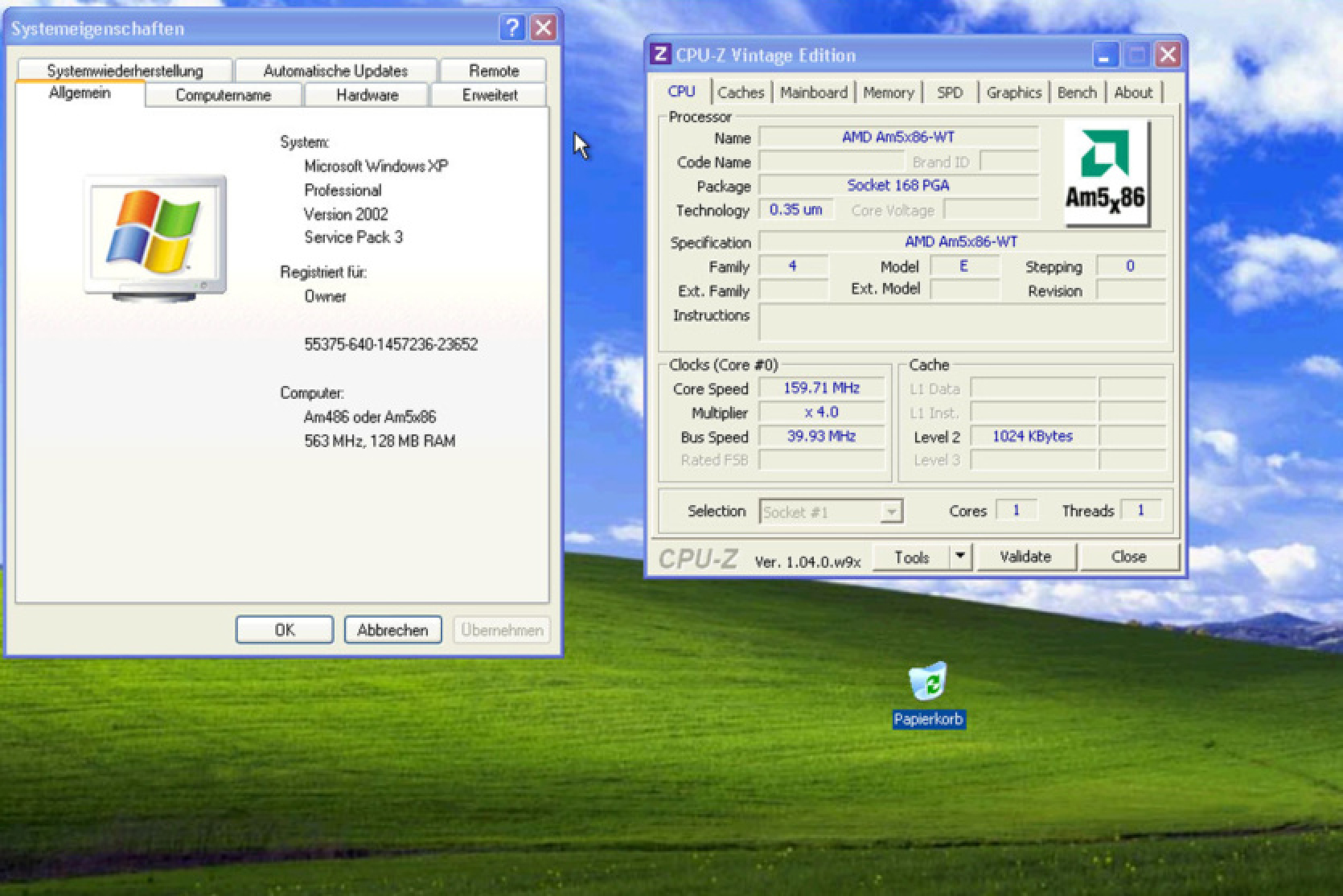The image size is (1343, 896).
Task: Click the text 563 MHz, 128 MB RAM
Action: click(x=380, y=441)
